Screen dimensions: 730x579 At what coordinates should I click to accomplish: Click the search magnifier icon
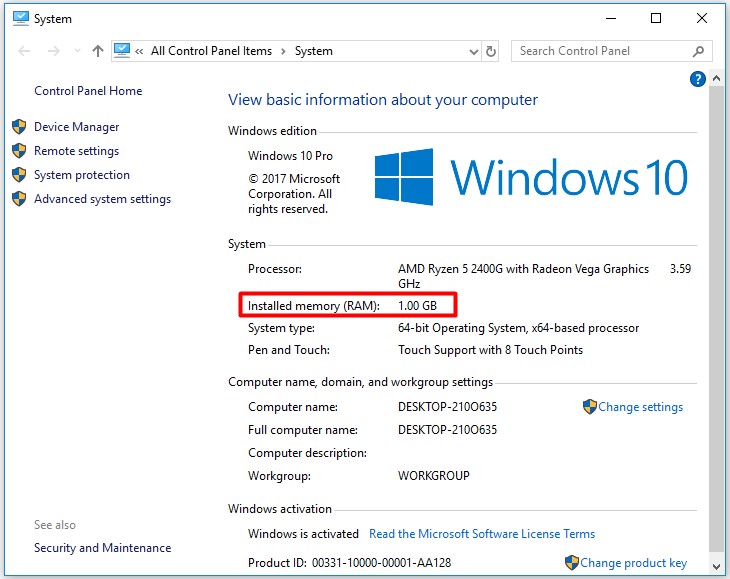coord(698,51)
